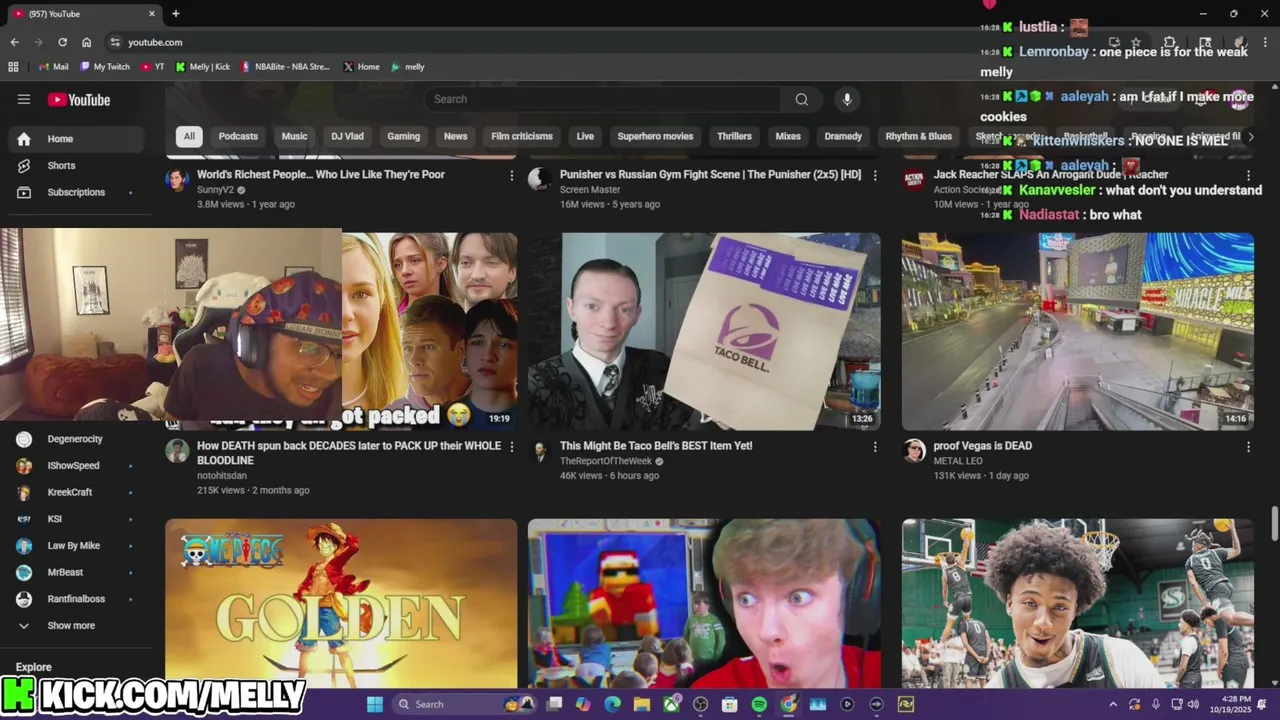Play the Taco Bell BEST Item thumbnail
This screenshot has height=720, width=1280.
click(x=704, y=332)
